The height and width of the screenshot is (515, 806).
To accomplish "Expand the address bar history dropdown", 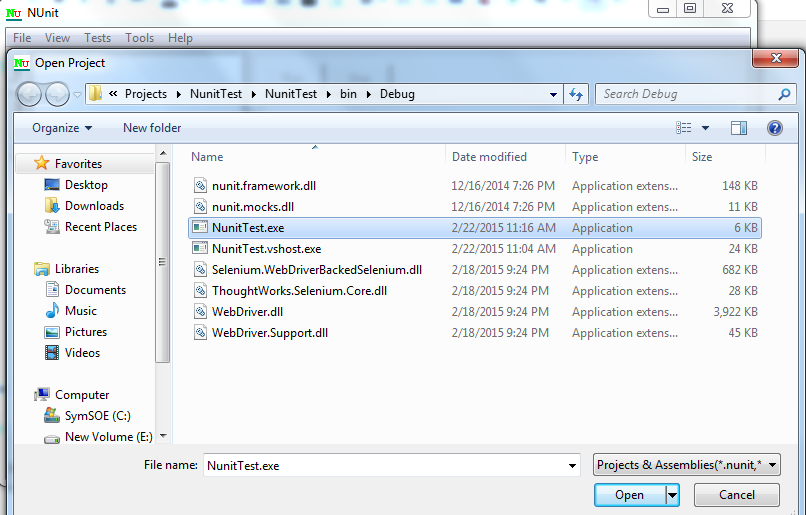I will tap(553, 95).
